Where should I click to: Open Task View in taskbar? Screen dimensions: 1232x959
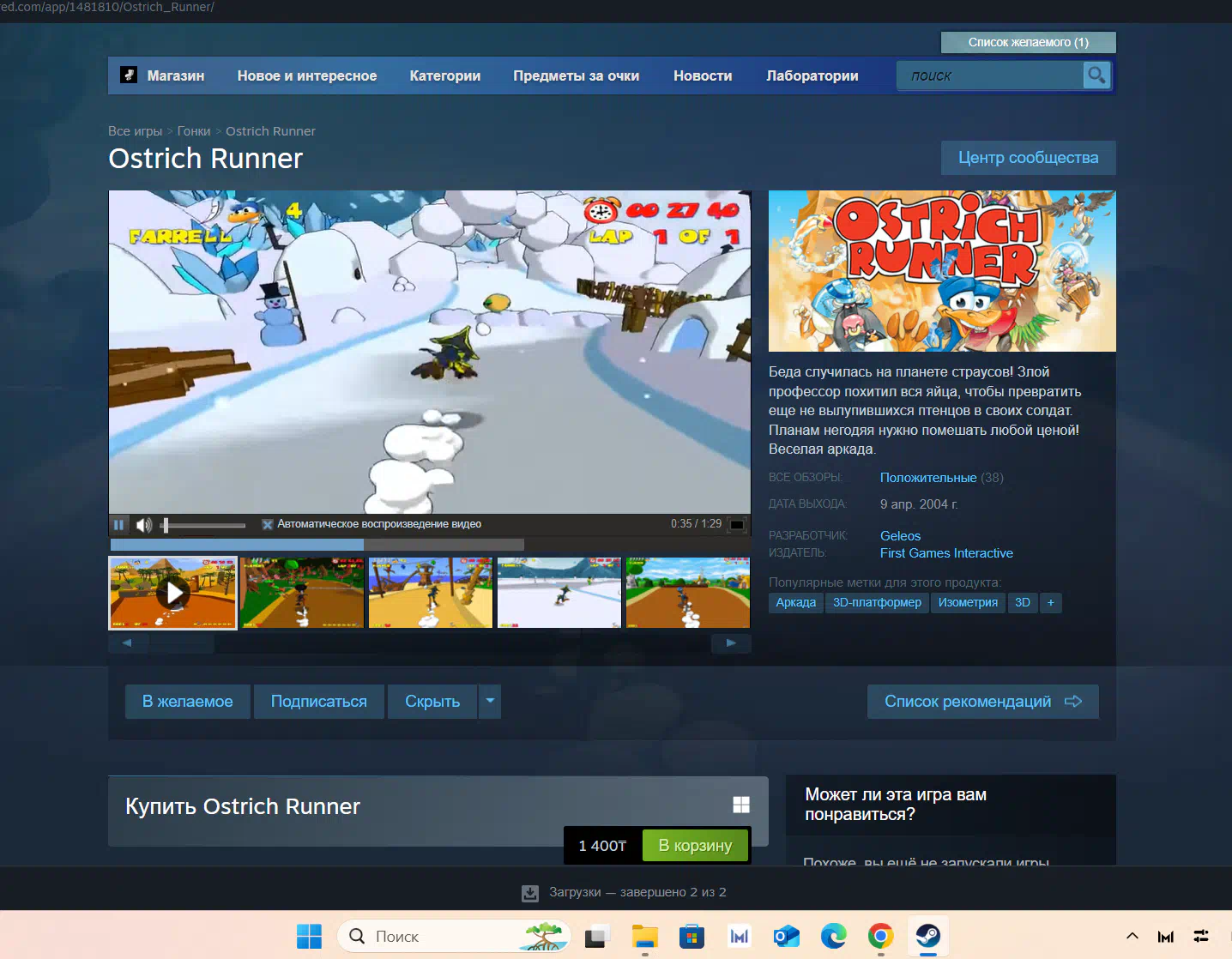(x=597, y=937)
